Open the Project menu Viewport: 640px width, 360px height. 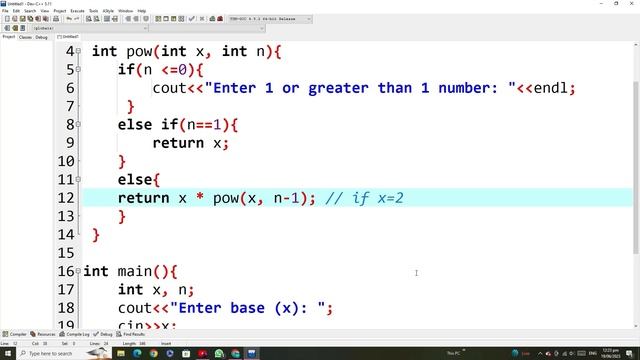pyautogui.click(x=60, y=11)
